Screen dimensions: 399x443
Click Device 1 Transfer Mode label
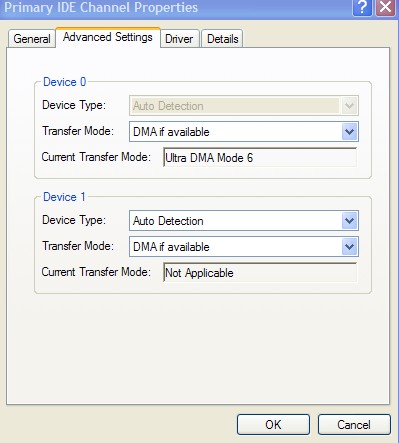click(x=78, y=246)
